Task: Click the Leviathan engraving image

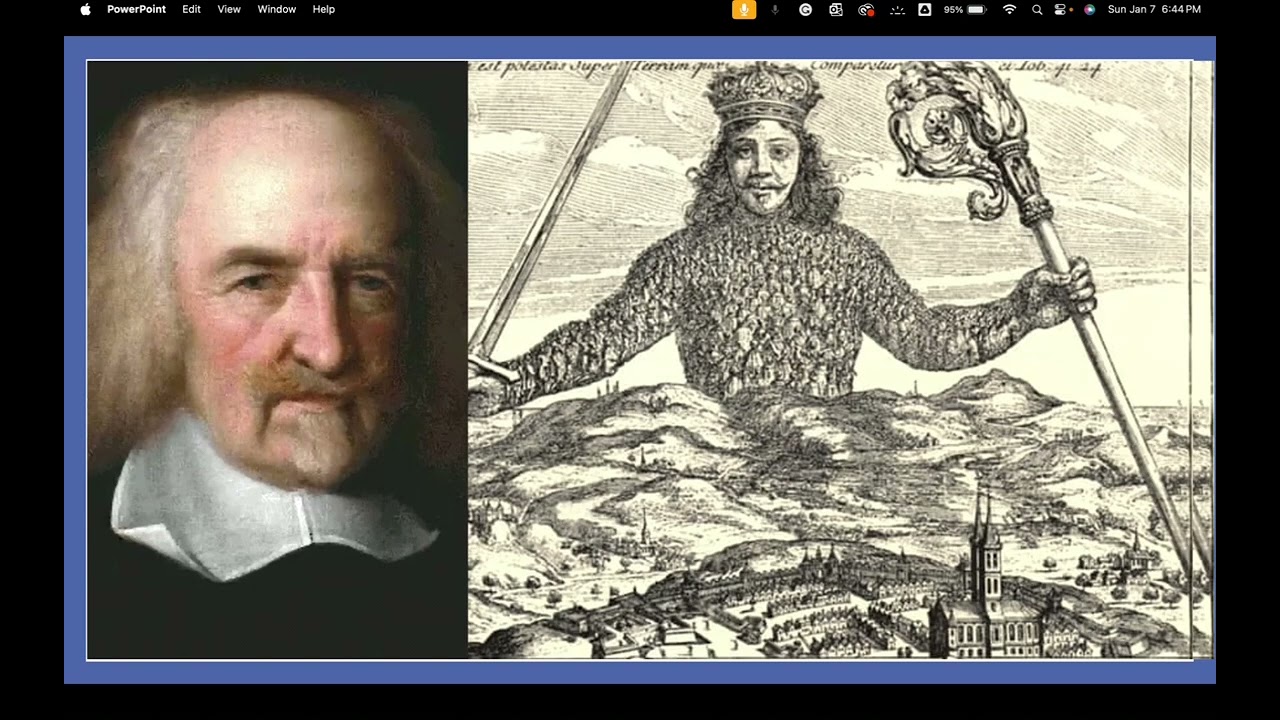Action: [840, 360]
